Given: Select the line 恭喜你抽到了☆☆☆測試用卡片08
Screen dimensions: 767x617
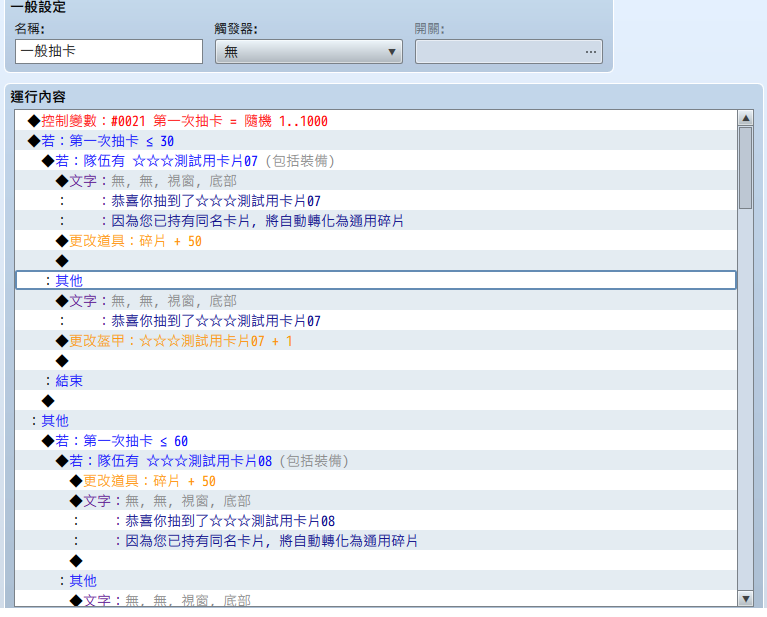Looking at the screenshot, I should tap(376, 521).
